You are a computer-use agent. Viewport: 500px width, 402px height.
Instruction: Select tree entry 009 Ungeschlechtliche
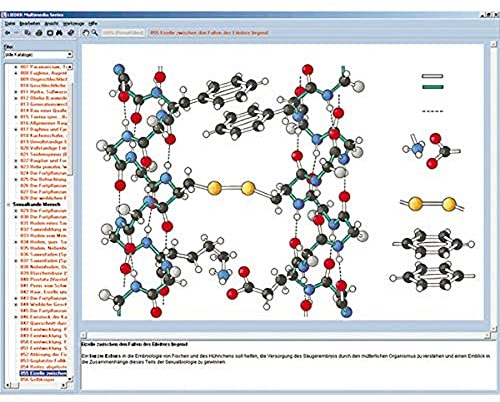coord(44,79)
